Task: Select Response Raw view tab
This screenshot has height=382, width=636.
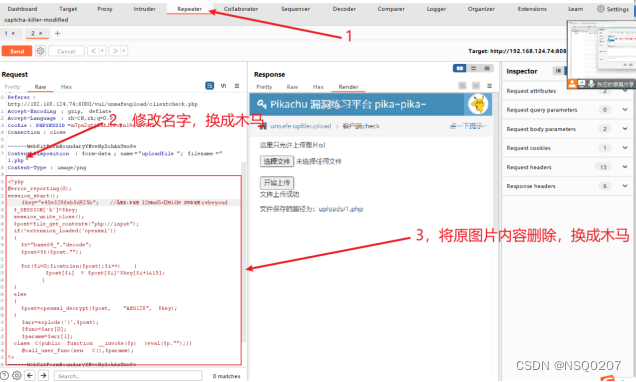Action: pos(292,87)
